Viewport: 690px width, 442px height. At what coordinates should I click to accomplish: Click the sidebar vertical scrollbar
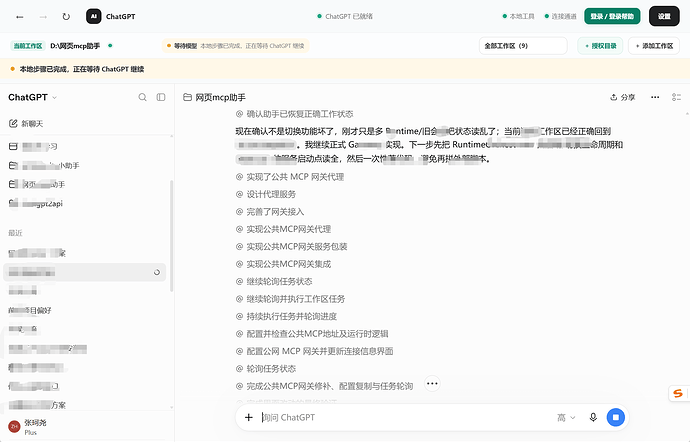click(171, 236)
